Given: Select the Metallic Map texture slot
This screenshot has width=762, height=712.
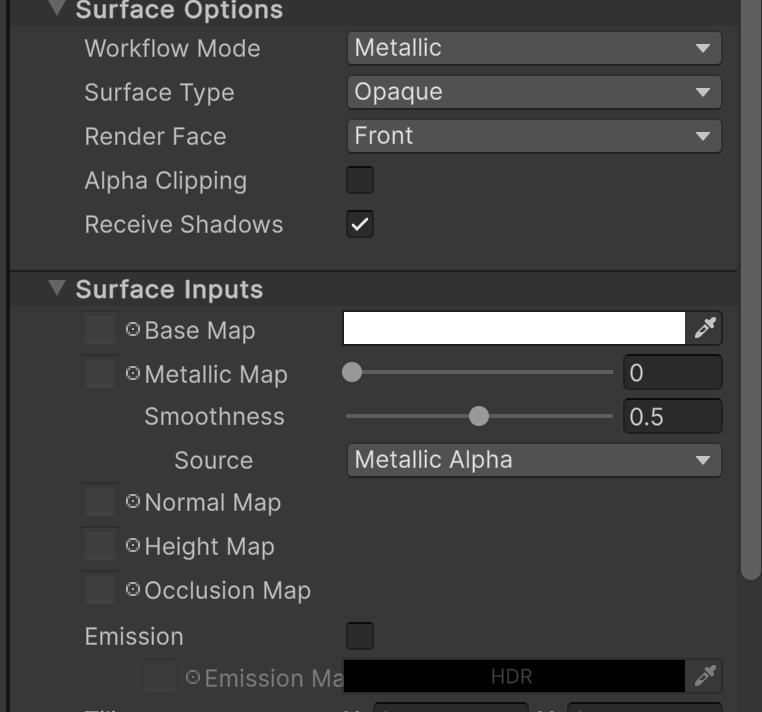Looking at the screenshot, I should click(x=100, y=372).
